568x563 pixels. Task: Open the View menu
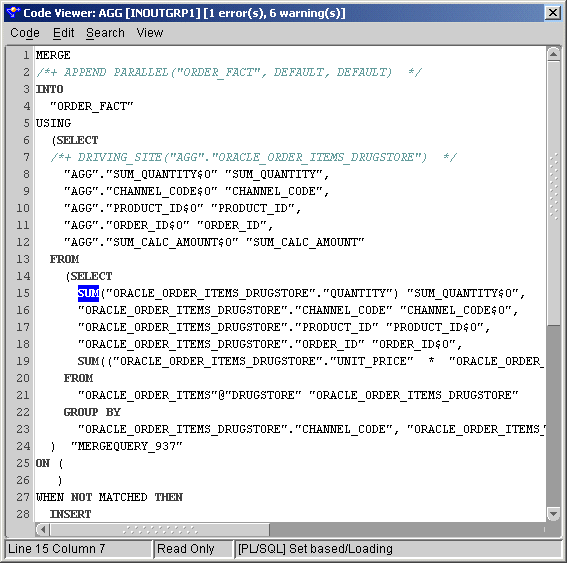click(x=150, y=33)
